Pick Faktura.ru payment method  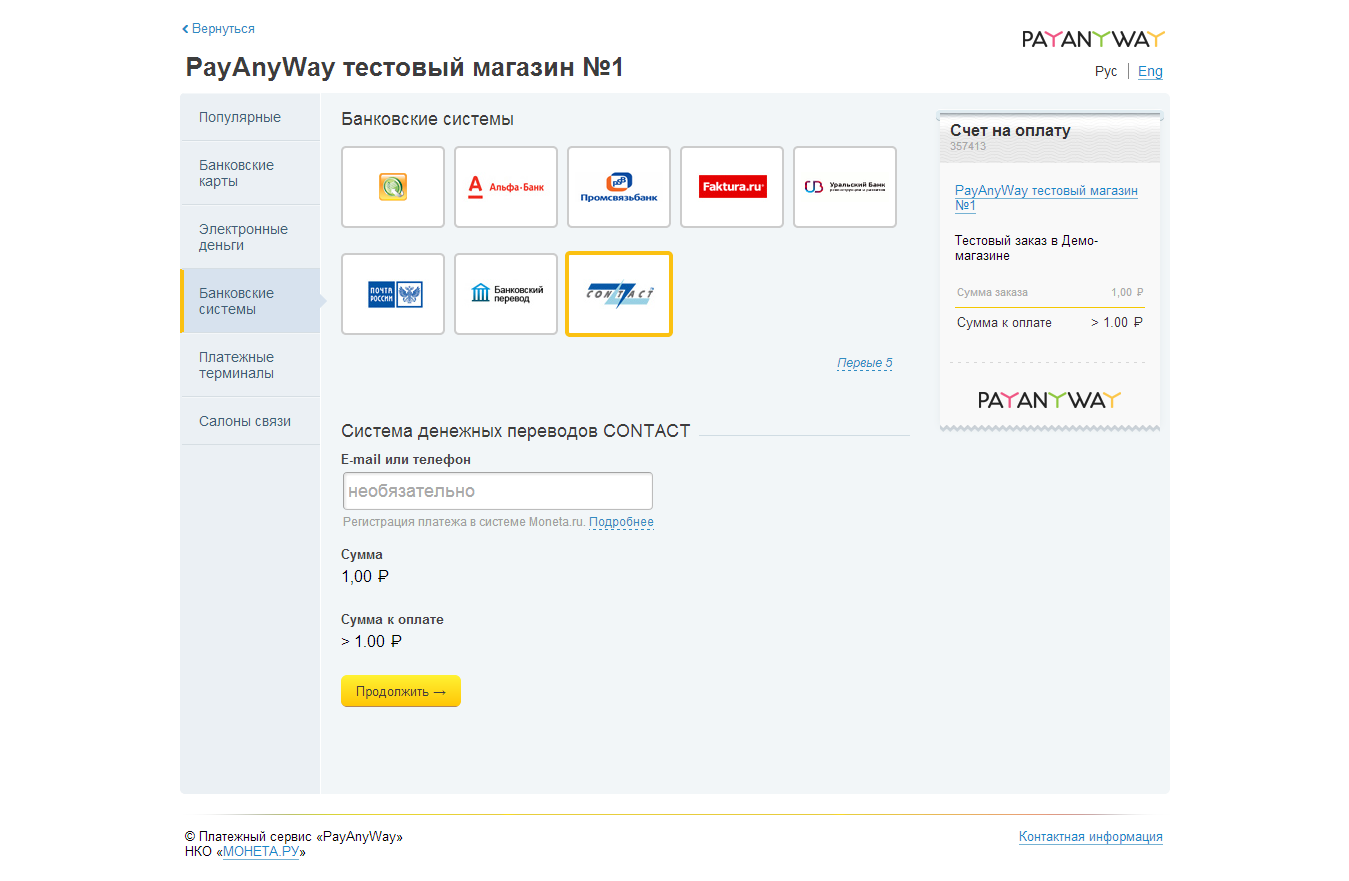[732, 187]
